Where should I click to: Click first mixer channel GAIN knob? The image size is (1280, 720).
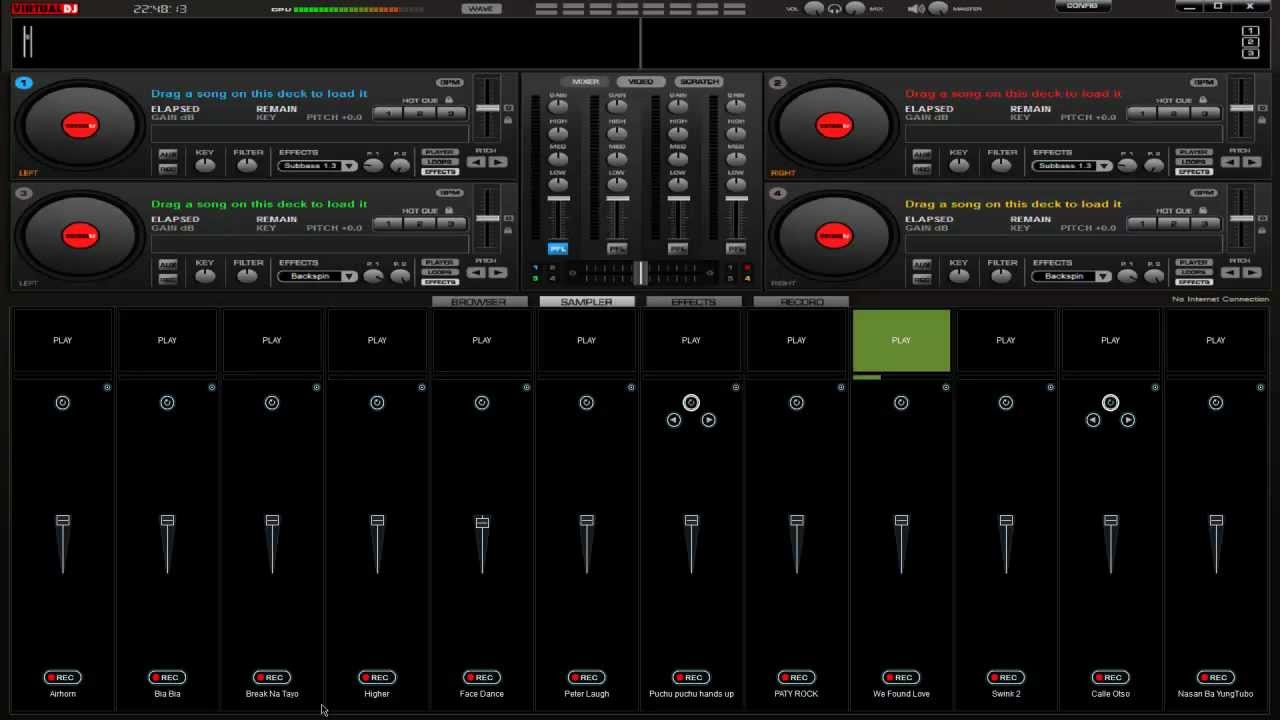tap(558, 106)
